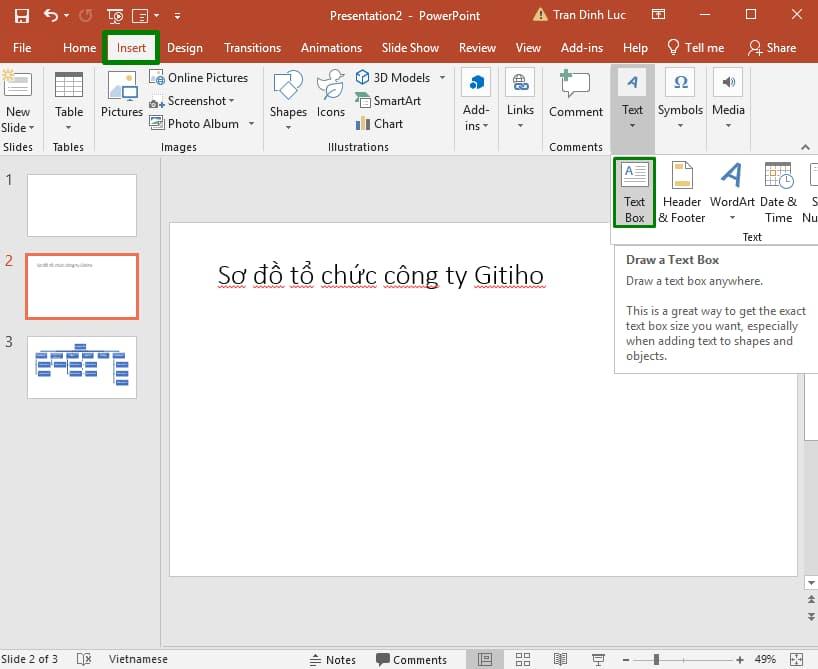Viewport: 818px width, 669px height.
Task: Open the Slide Show ribbon tab
Action: pos(410,47)
